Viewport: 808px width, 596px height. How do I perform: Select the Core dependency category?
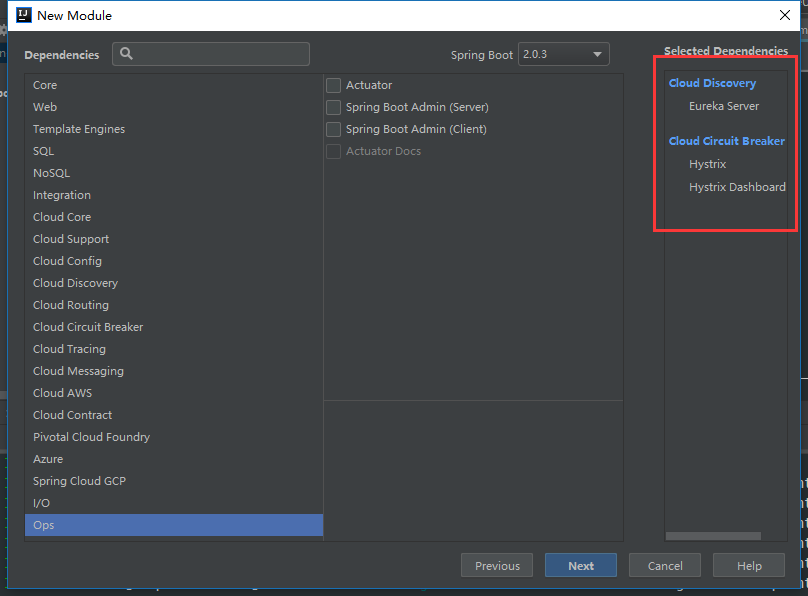click(x=174, y=85)
